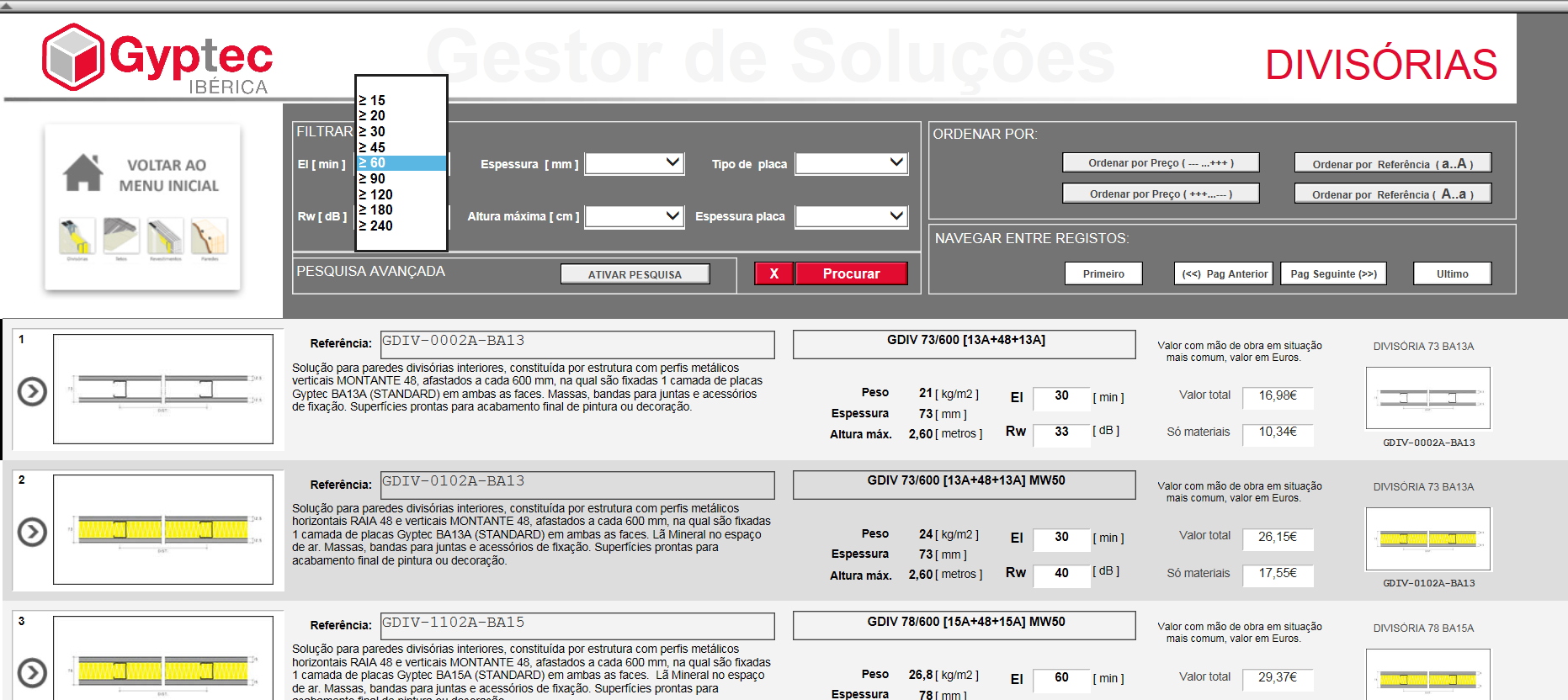This screenshot has width=1568, height=700.
Task: Go back with (<<) Pag Anterior
Action: pos(1224,273)
